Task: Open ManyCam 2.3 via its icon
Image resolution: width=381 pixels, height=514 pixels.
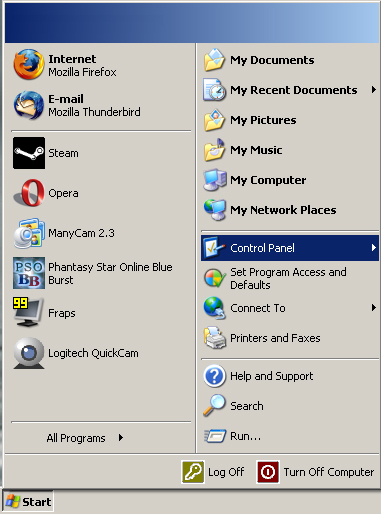Action: pyautogui.click(x=29, y=233)
